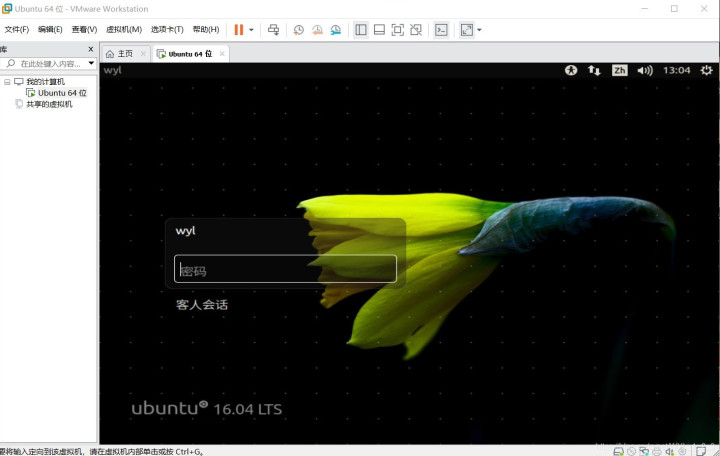
Task: Open the Zh input method indicator
Action: tap(619, 70)
